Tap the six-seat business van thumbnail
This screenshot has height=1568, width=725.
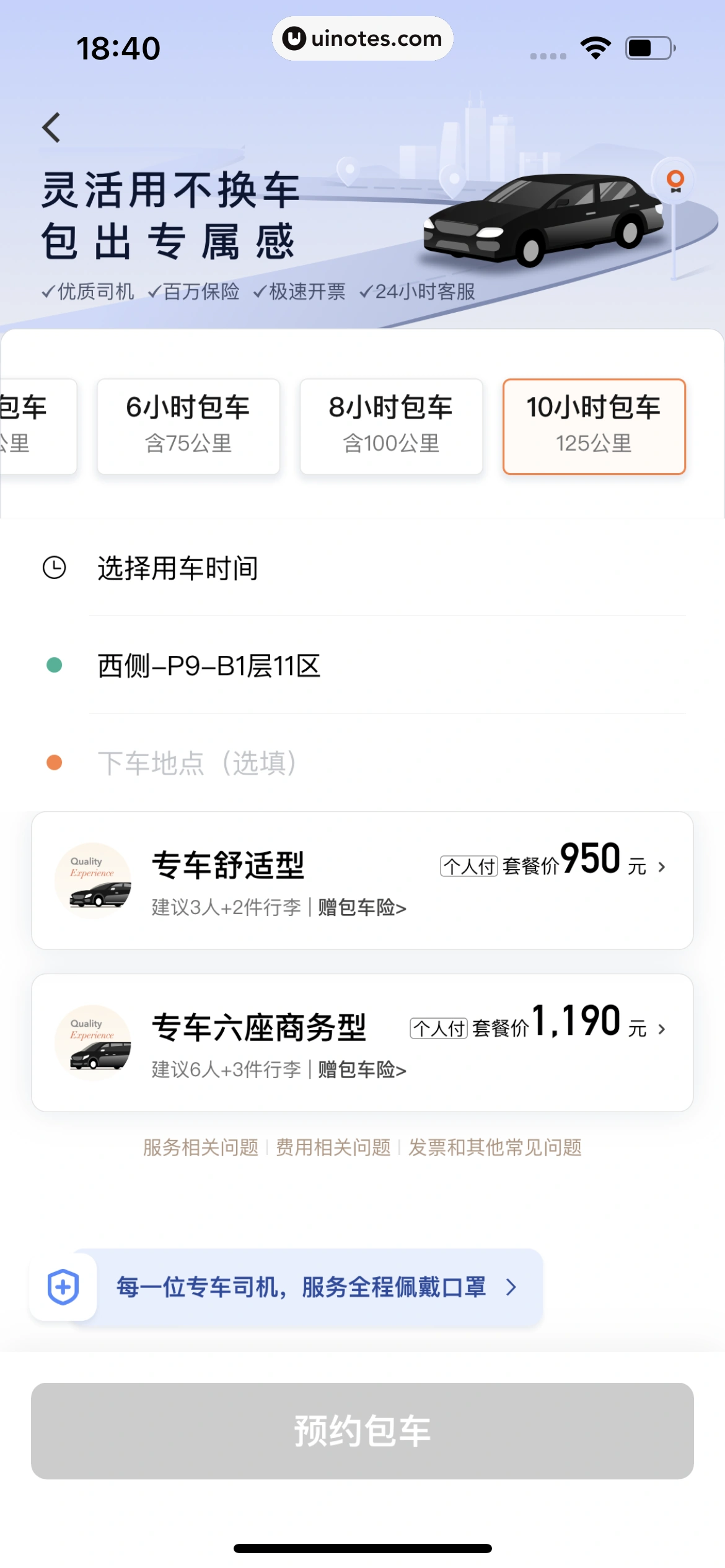93,1042
